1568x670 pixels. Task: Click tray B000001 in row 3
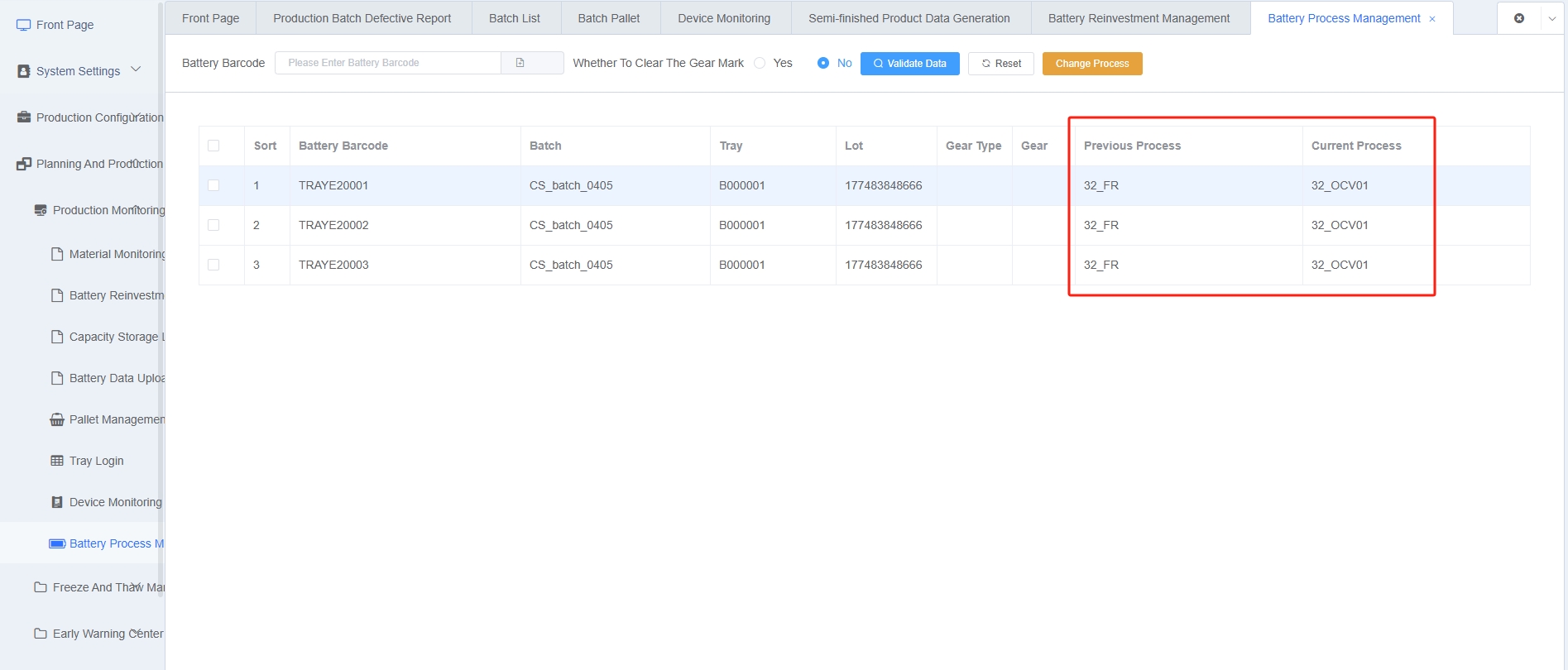pyautogui.click(x=742, y=265)
